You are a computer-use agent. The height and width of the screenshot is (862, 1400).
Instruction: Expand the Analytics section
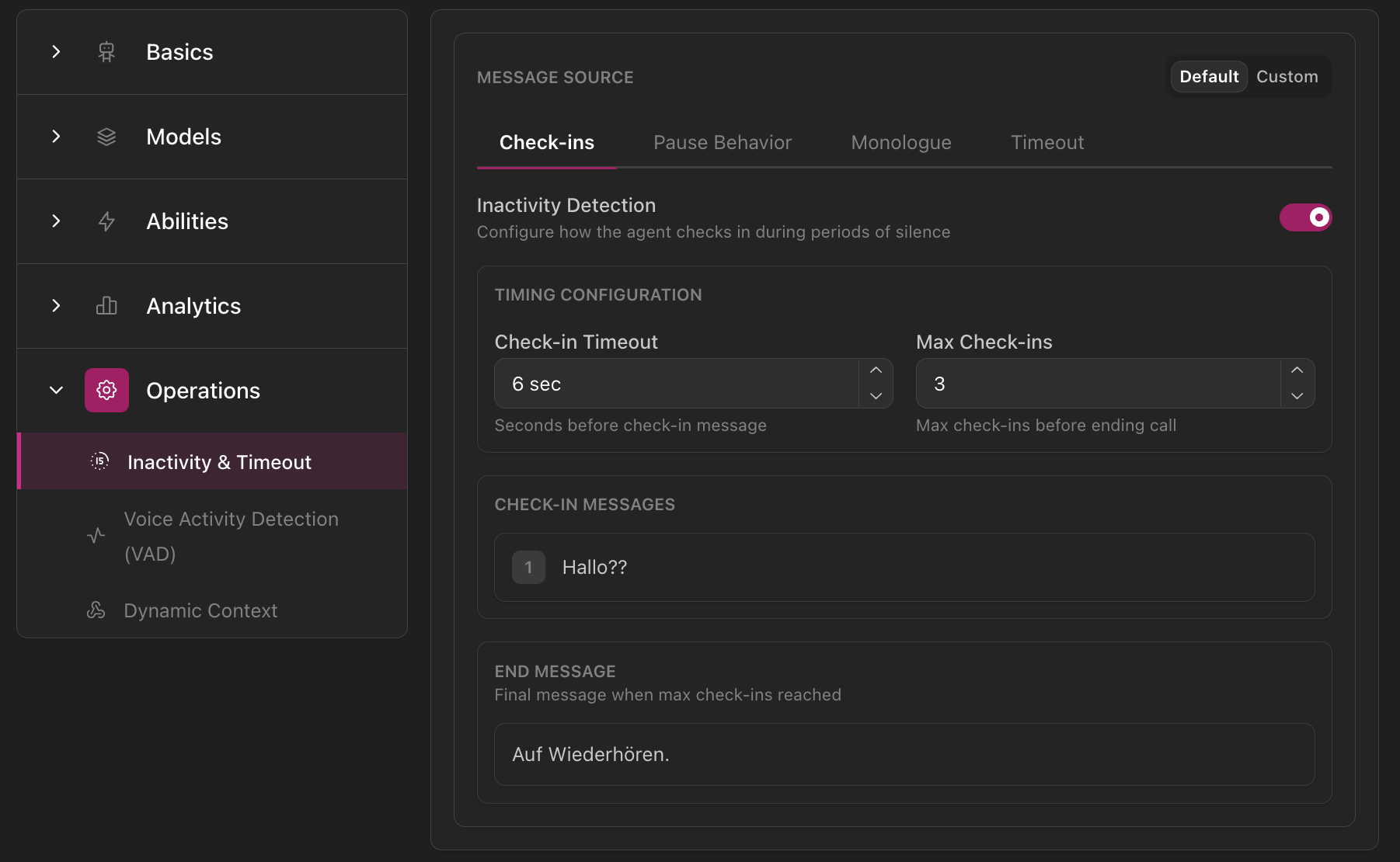tap(55, 306)
